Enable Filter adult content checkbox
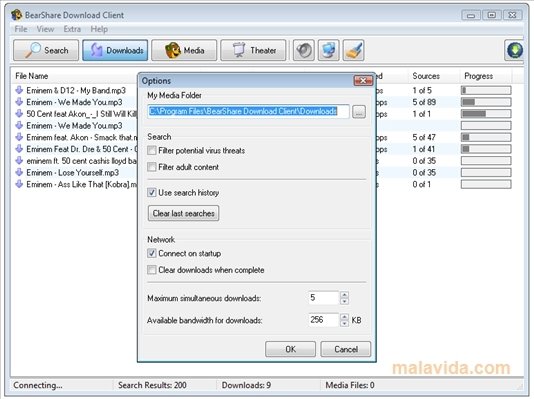 152,167
